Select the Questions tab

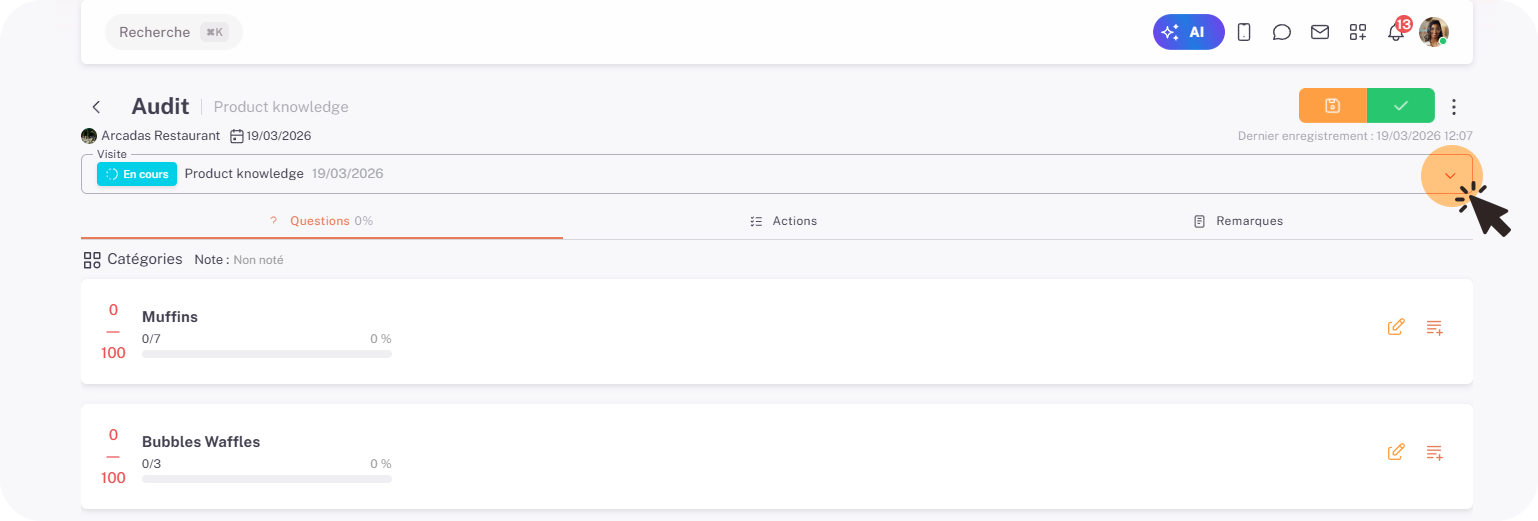pyautogui.click(x=321, y=221)
